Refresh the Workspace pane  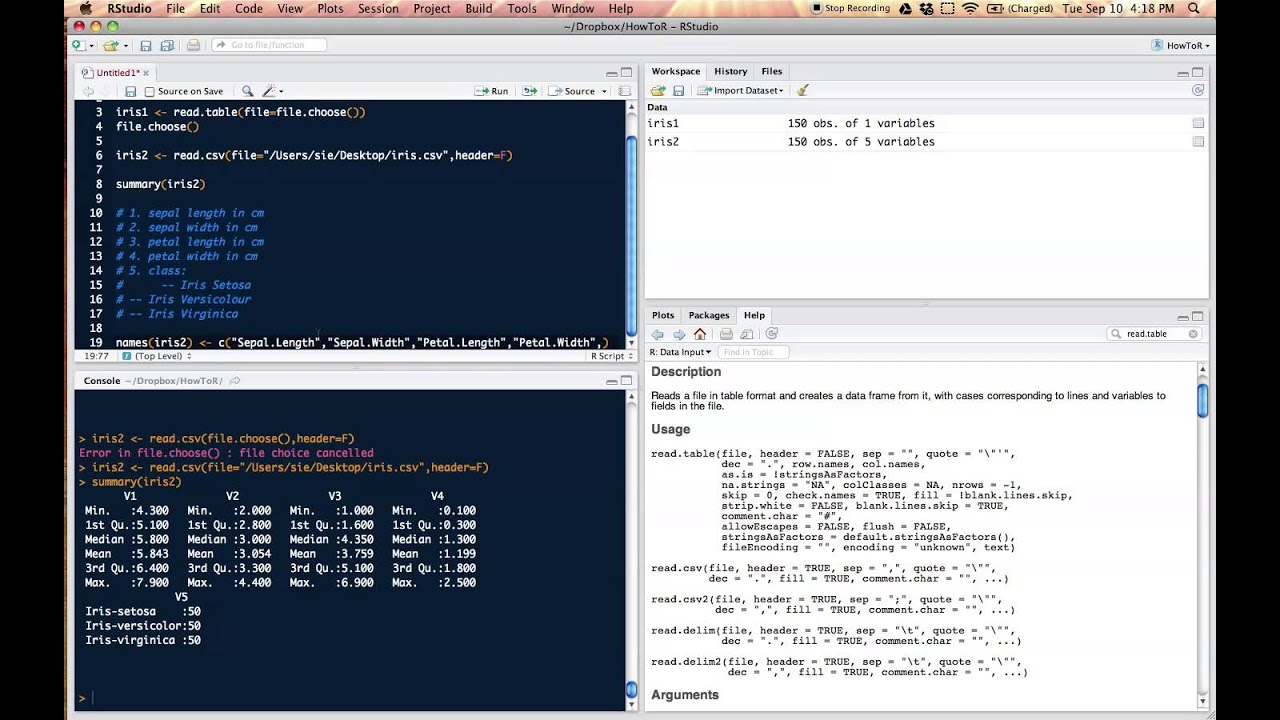click(x=1198, y=90)
